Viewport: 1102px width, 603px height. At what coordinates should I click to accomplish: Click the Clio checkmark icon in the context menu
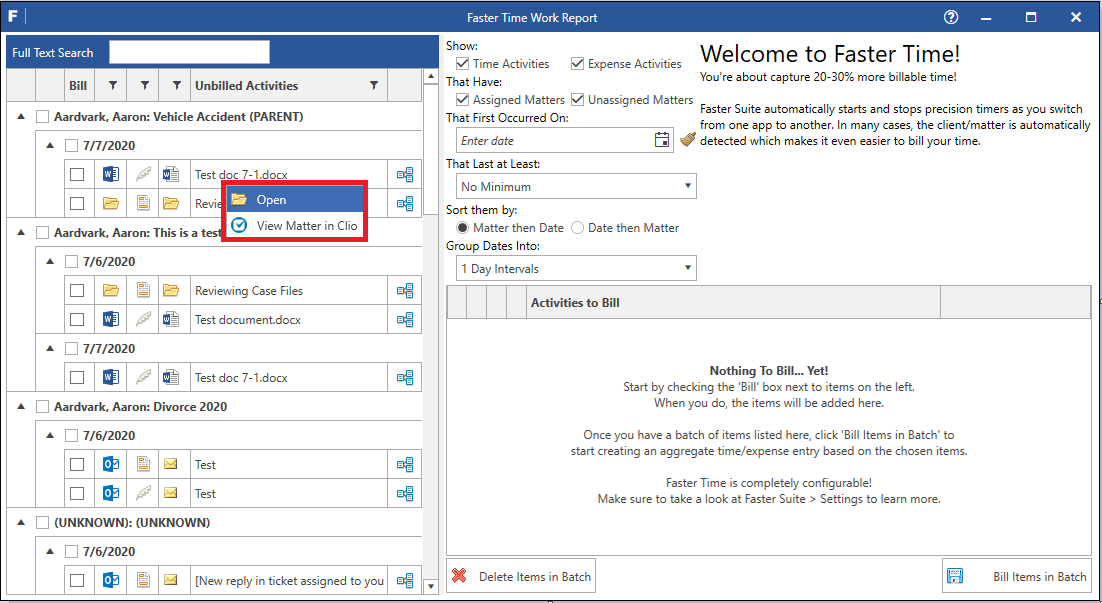239,226
